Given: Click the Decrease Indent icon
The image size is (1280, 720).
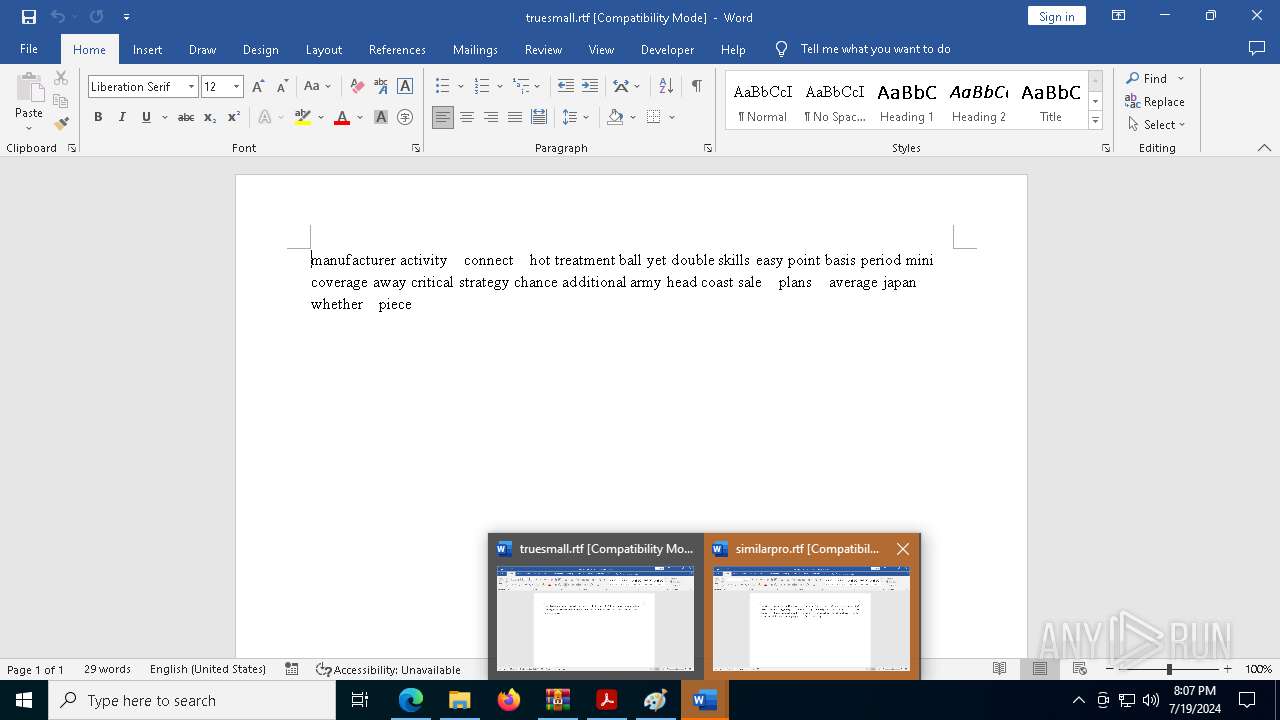Looking at the screenshot, I should [566, 86].
